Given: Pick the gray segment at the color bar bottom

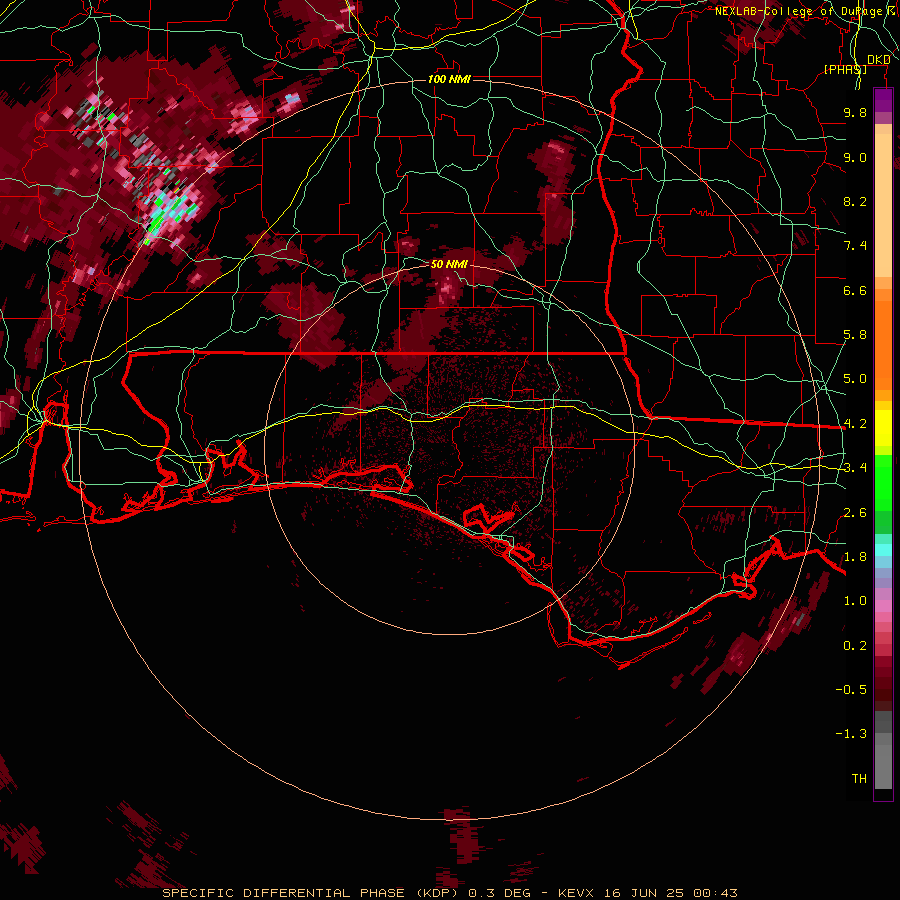Looking at the screenshot, I should [883, 761].
